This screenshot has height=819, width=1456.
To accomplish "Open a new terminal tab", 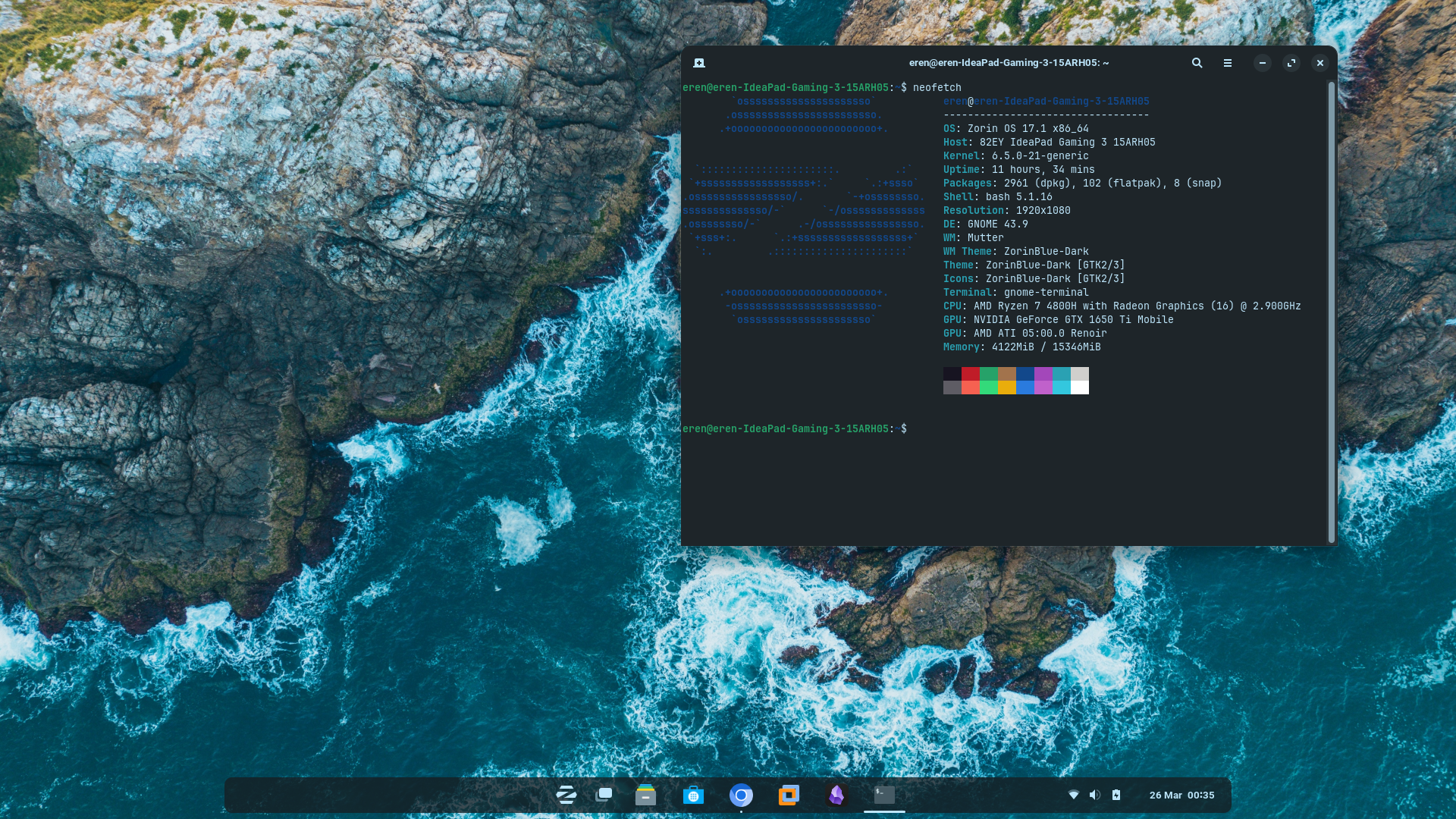I will [x=699, y=63].
